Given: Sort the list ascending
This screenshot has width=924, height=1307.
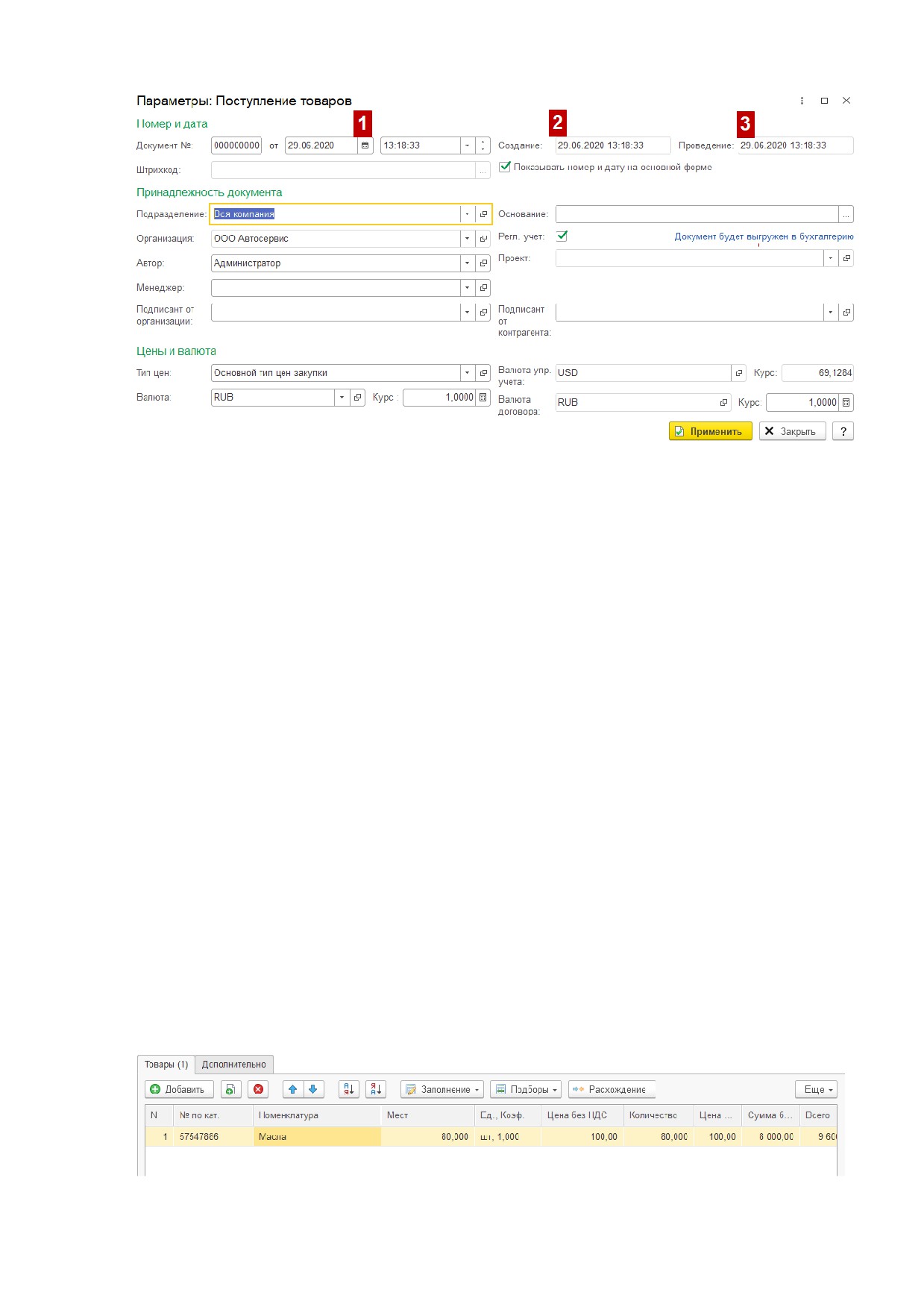Looking at the screenshot, I should point(349,1089).
